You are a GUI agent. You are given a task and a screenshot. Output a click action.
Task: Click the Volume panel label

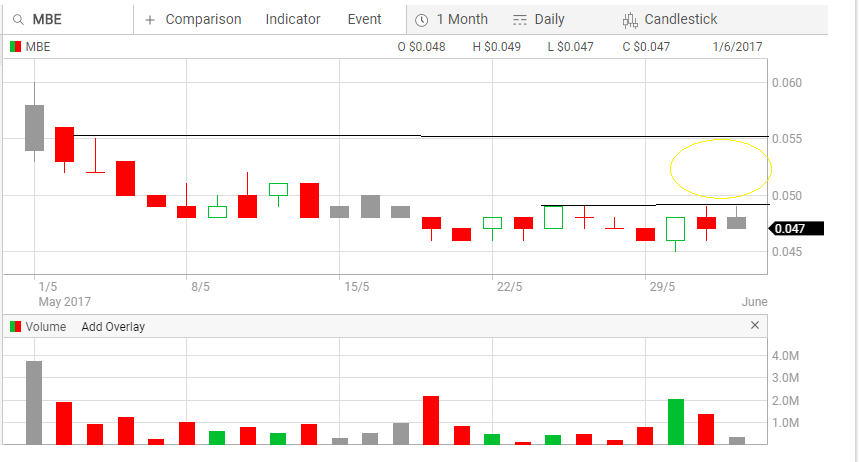click(45, 327)
